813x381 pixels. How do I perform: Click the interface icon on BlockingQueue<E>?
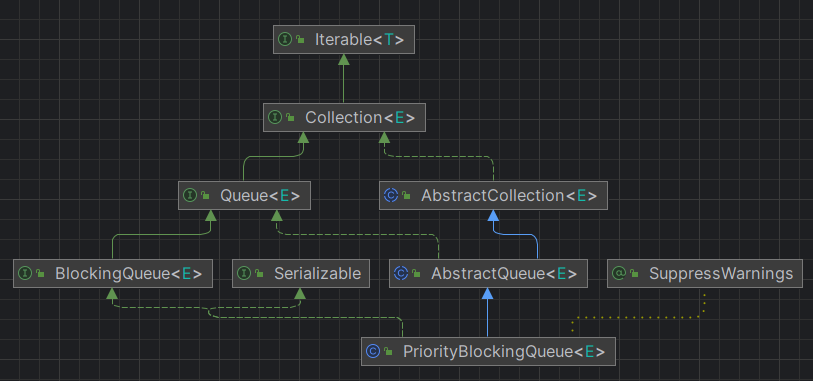pos(25,273)
